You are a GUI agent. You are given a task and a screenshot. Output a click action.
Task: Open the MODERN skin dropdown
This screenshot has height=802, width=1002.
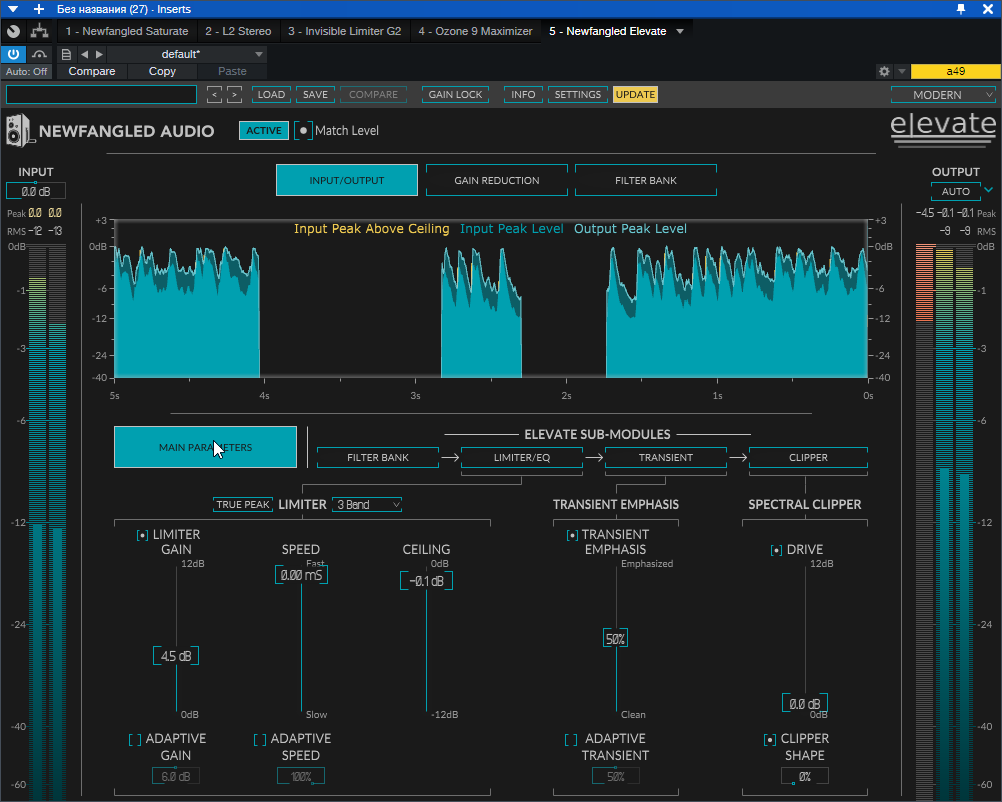coord(943,95)
